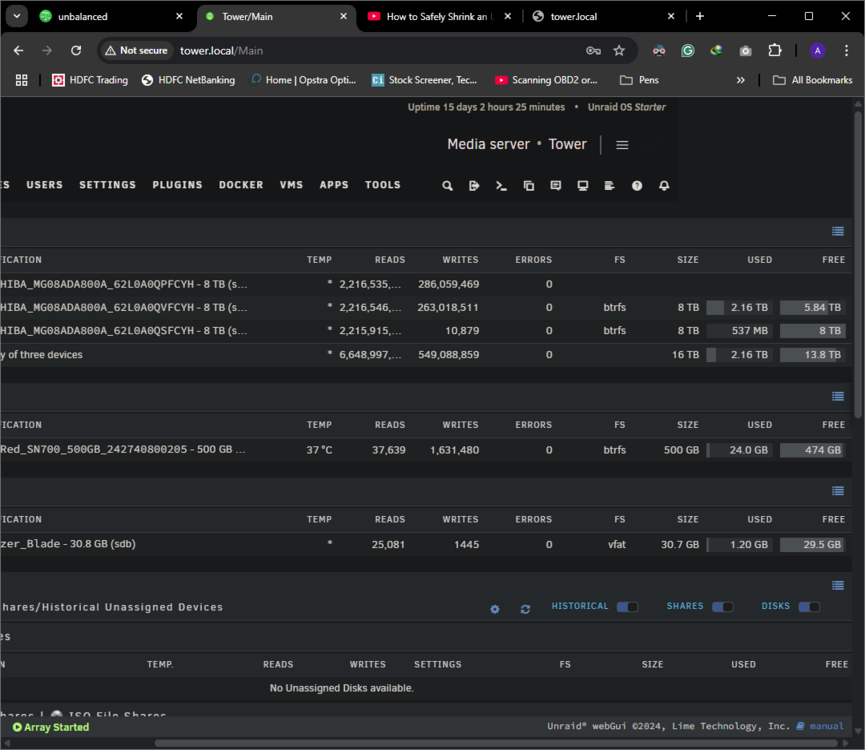The height and width of the screenshot is (750, 865).
Task: Open the MG08ADA800A_62L0A0QVFCYH disk
Action: coord(124,308)
